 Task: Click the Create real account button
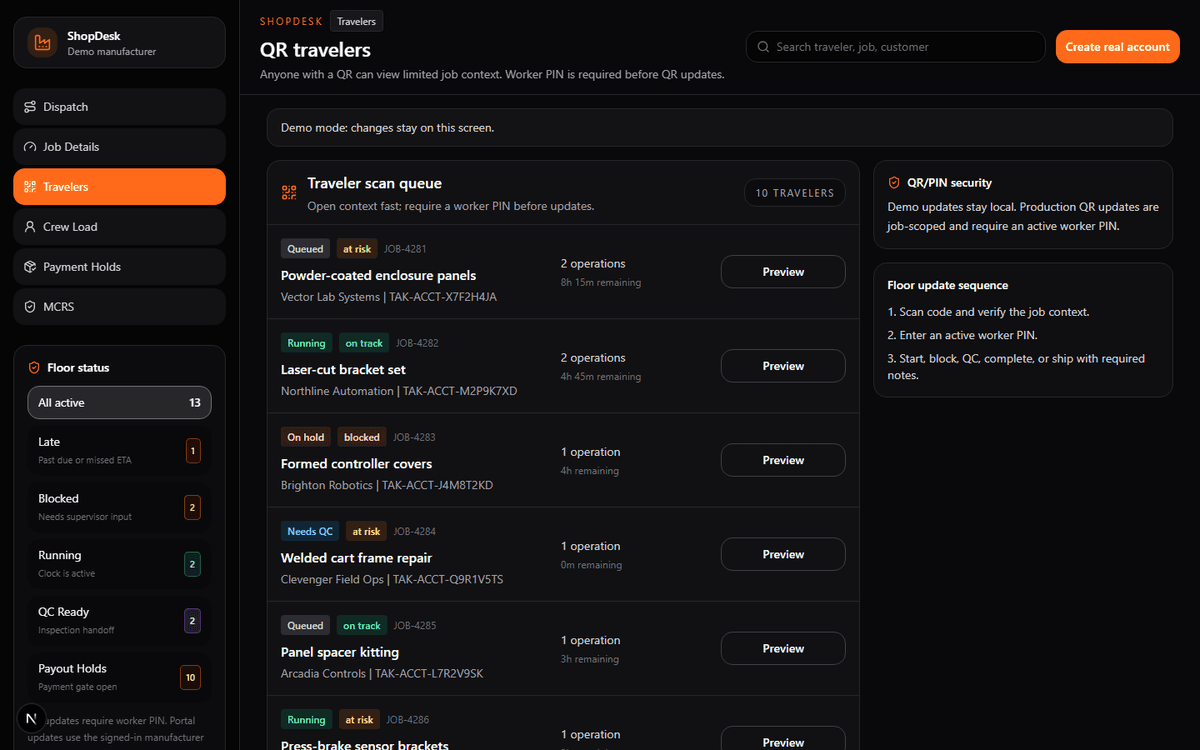pyautogui.click(x=1118, y=47)
